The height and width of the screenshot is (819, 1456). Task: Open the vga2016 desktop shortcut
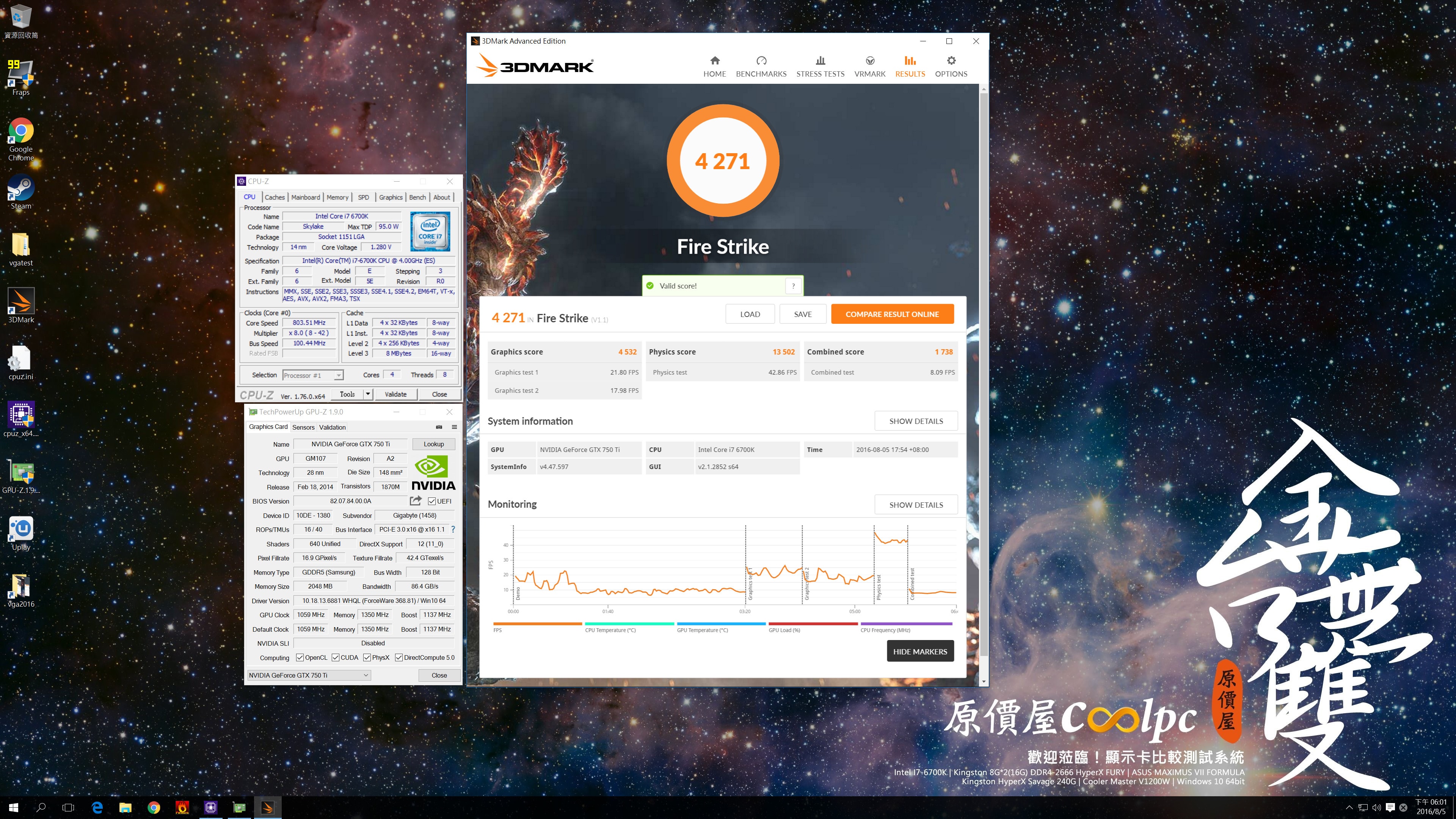click(x=21, y=590)
